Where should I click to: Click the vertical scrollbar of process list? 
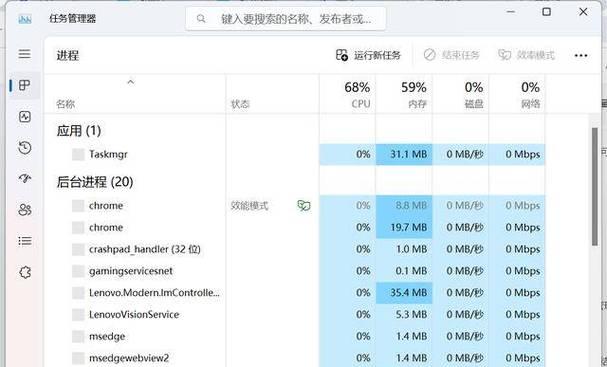[595, 187]
